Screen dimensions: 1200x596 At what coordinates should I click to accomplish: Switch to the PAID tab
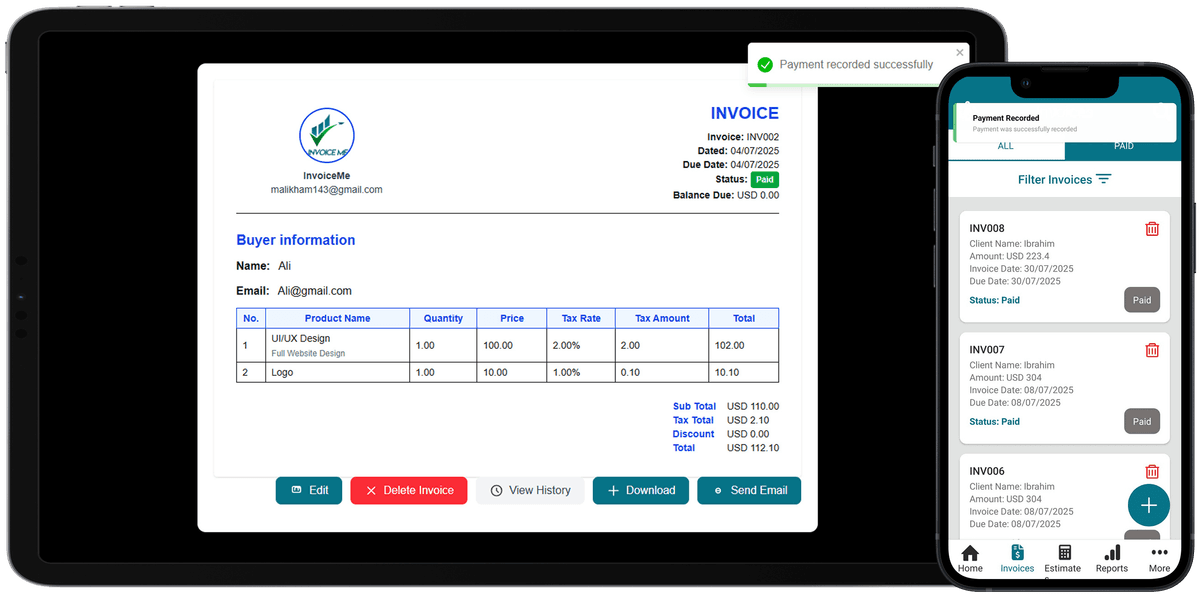click(x=1124, y=145)
